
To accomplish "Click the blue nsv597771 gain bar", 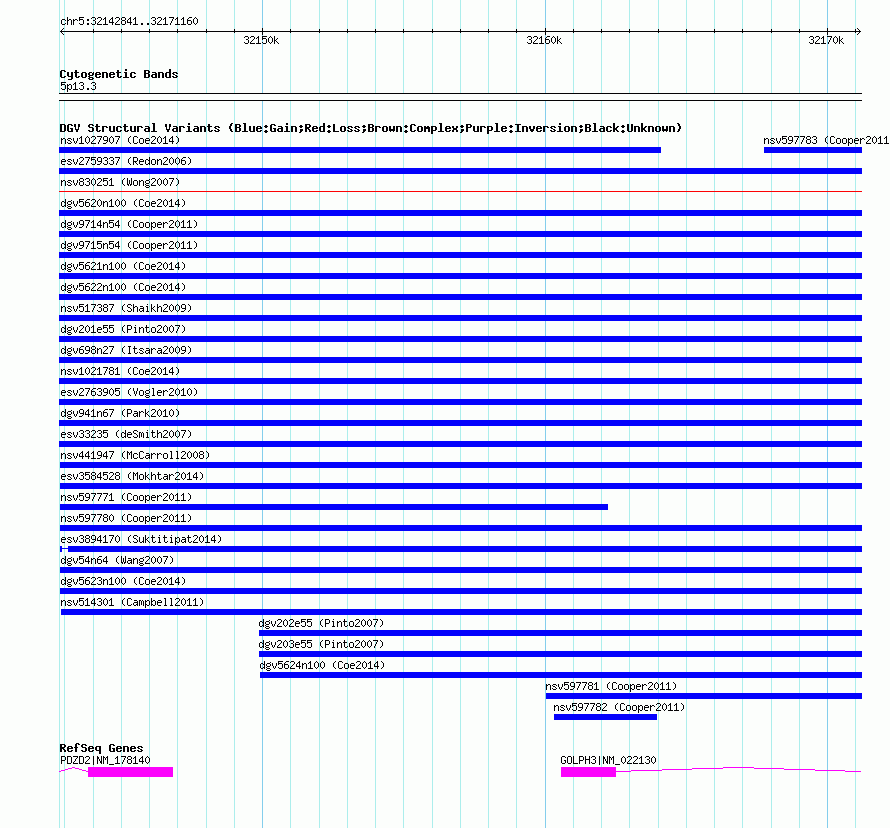I will coord(334,507).
